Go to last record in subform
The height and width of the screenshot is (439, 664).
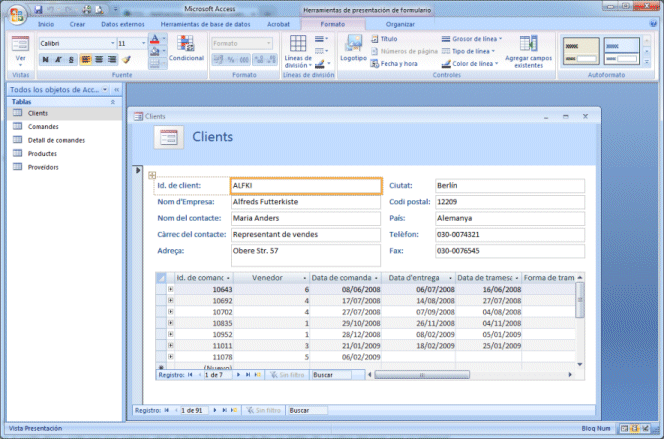pyautogui.click(x=248, y=375)
